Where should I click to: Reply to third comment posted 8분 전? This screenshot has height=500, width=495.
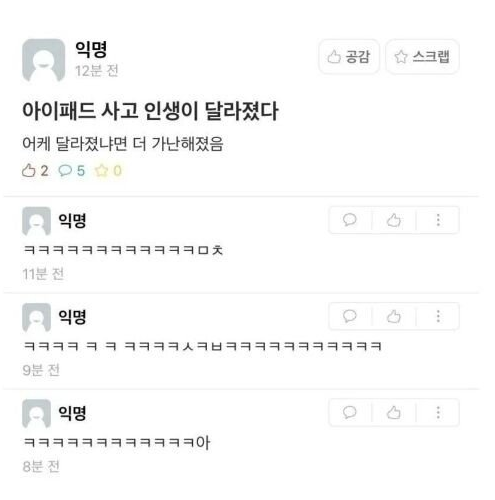click(350, 412)
